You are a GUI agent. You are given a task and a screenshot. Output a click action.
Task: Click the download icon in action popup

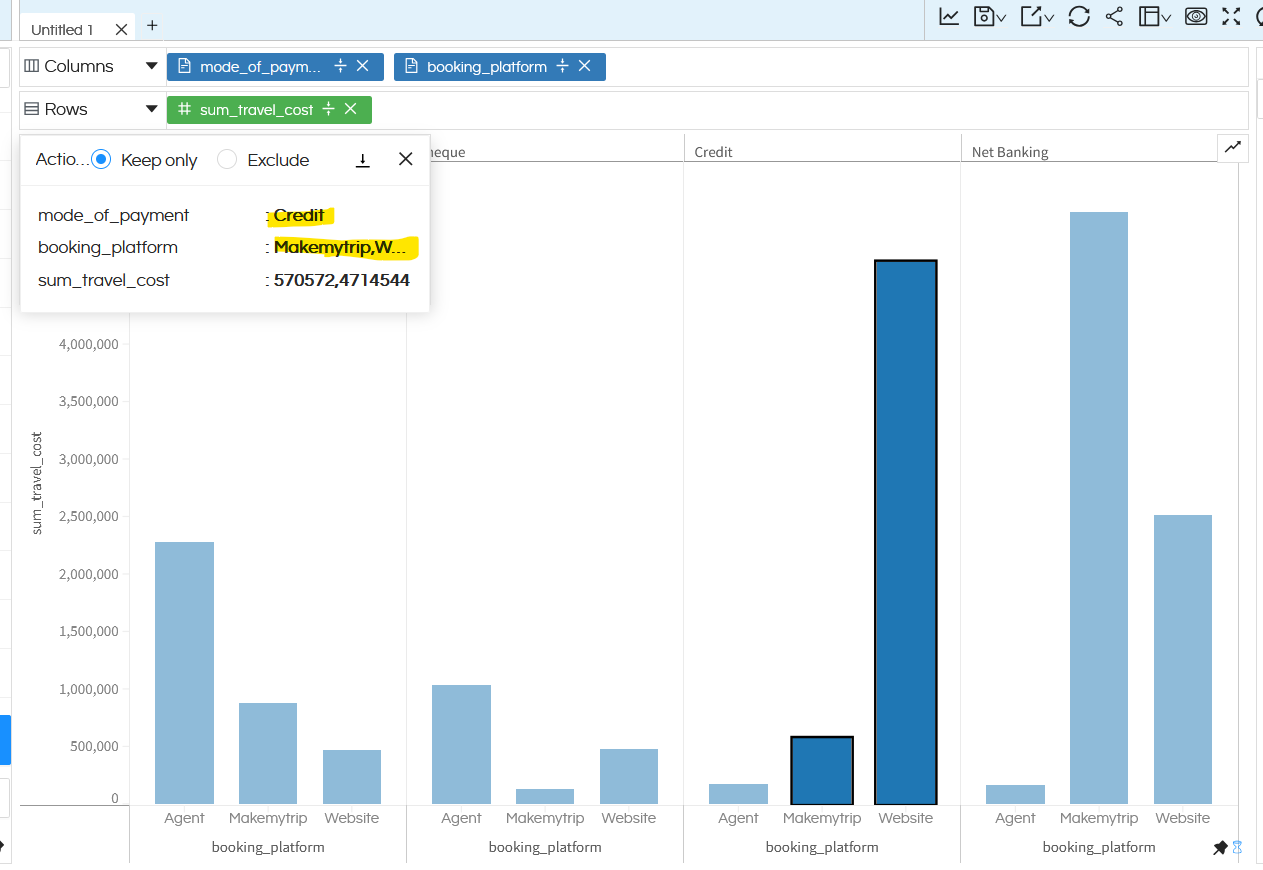click(363, 160)
